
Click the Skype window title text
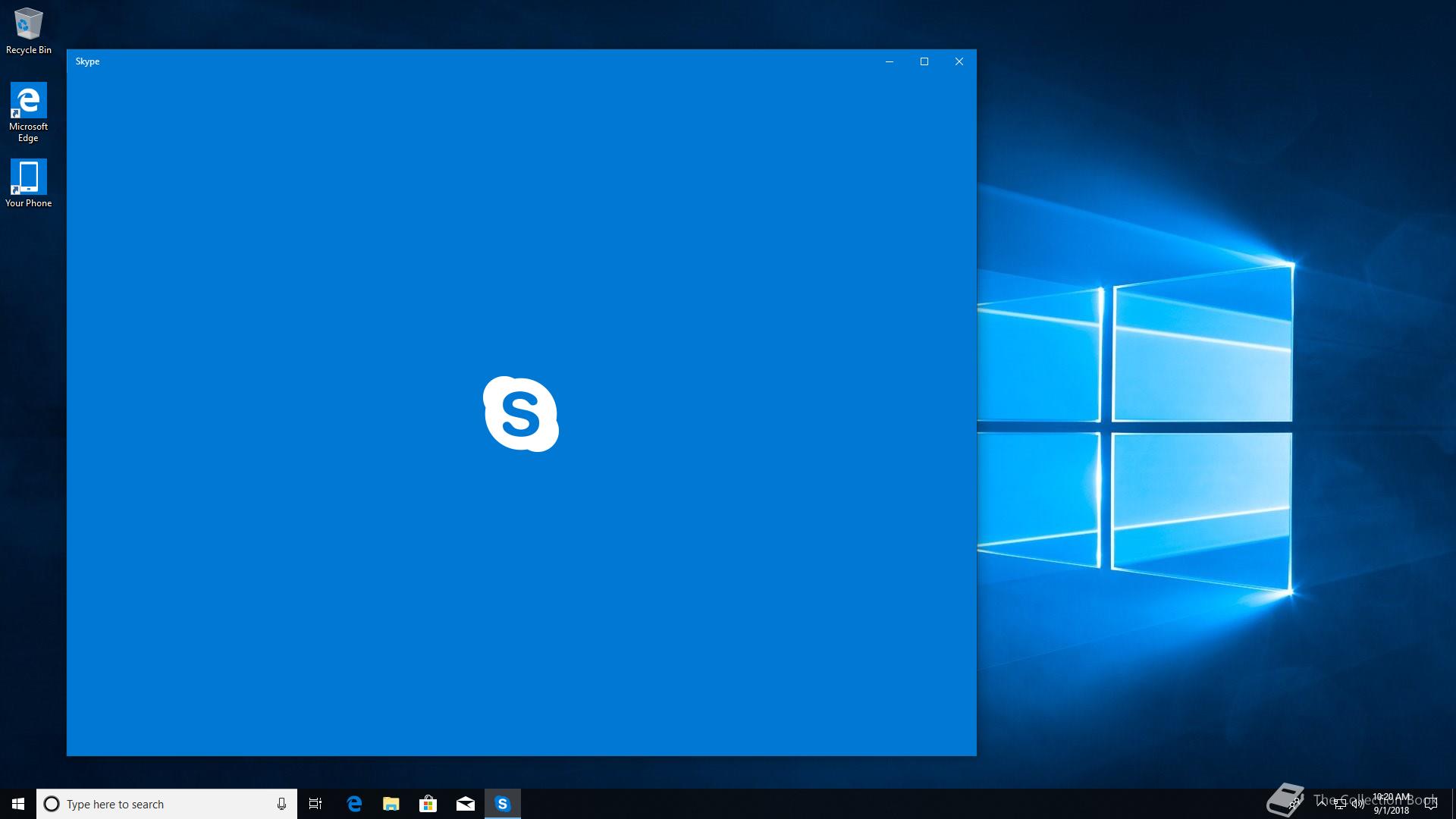pyautogui.click(x=87, y=61)
